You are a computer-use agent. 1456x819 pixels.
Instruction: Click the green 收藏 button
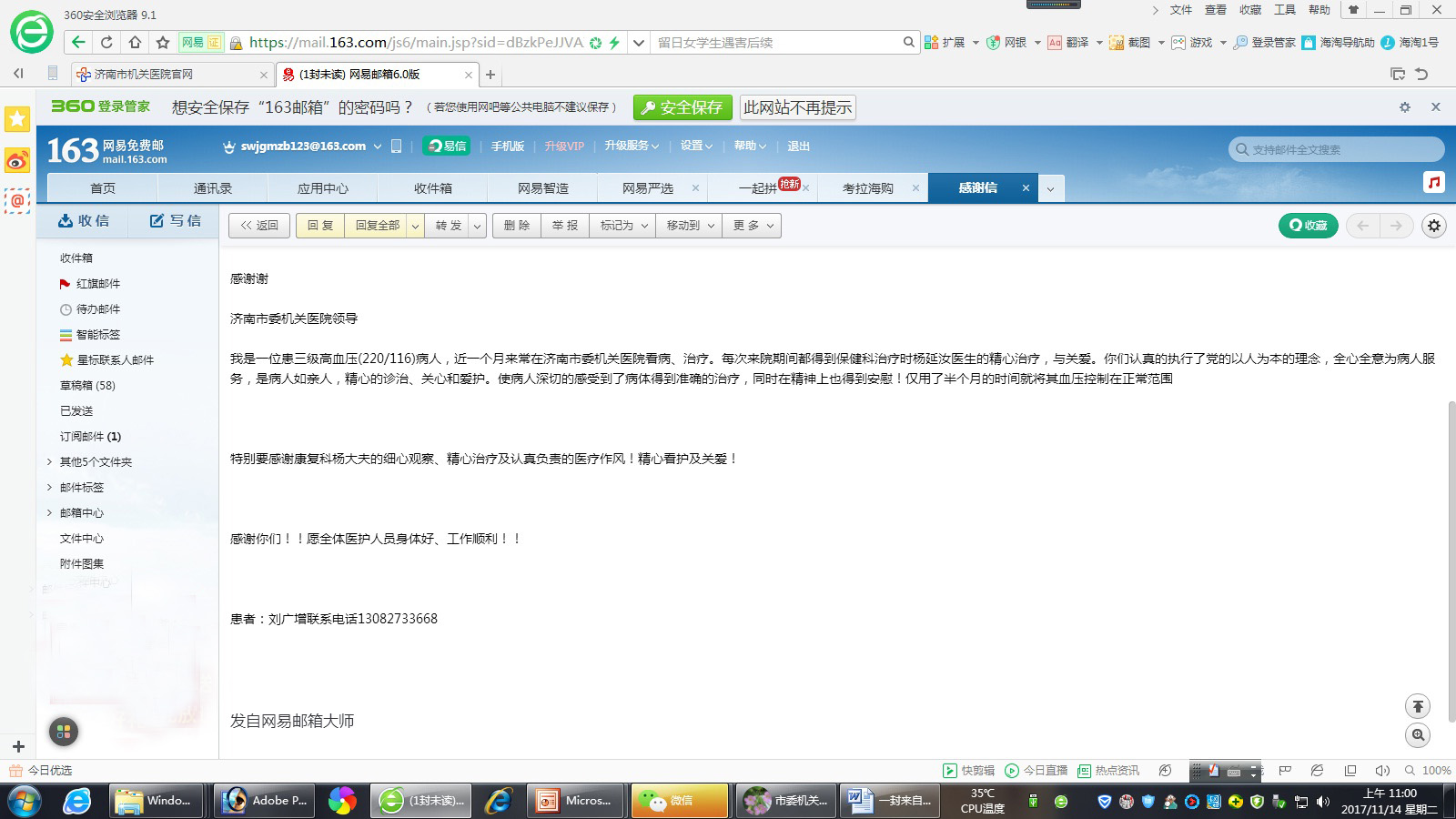point(1308,226)
